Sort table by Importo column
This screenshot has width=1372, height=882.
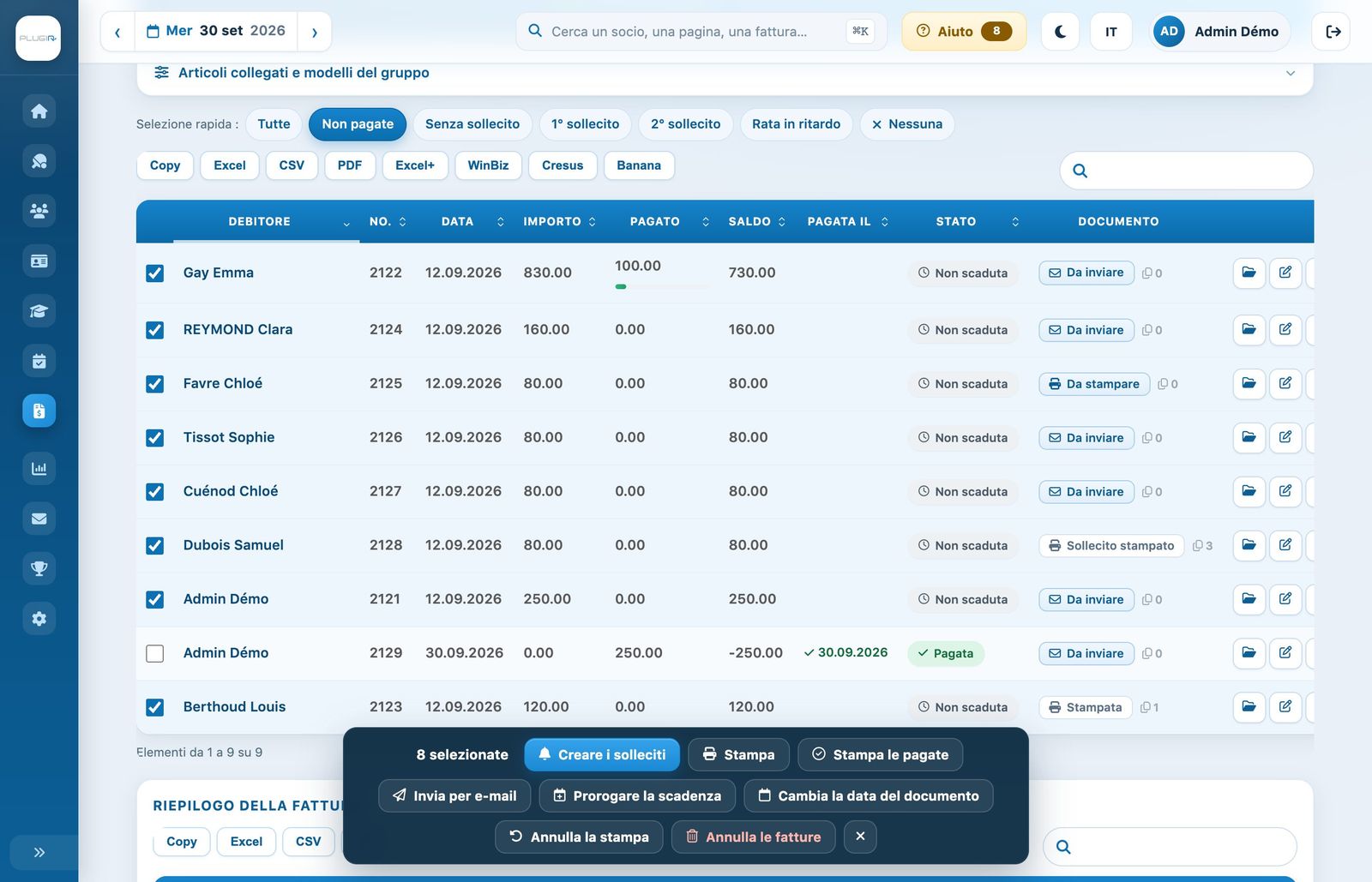(x=559, y=221)
